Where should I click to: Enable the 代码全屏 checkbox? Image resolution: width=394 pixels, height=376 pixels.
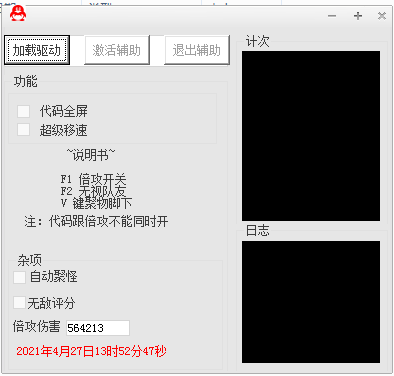[23, 111]
